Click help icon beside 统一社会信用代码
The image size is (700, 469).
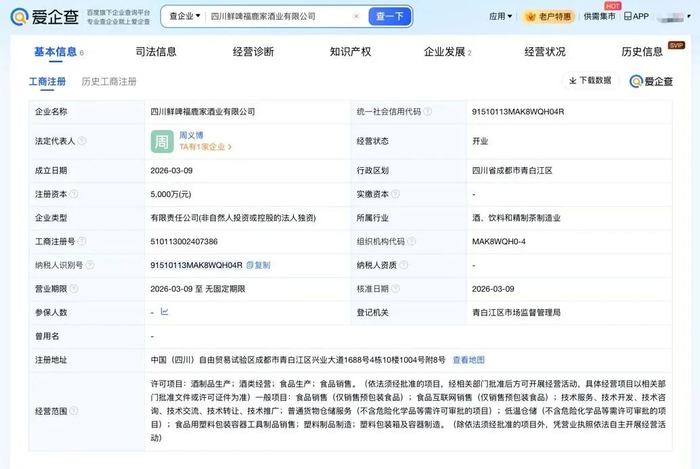(427, 112)
